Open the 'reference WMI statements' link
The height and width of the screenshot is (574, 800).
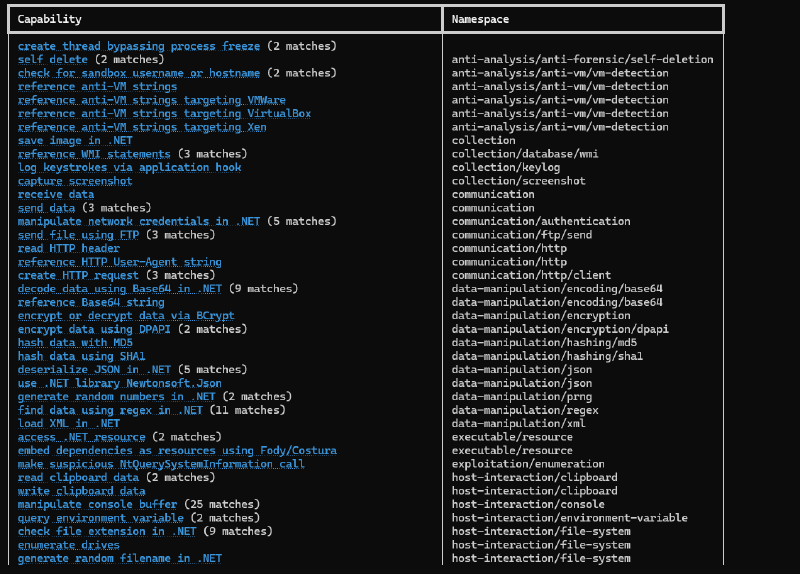click(x=94, y=154)
